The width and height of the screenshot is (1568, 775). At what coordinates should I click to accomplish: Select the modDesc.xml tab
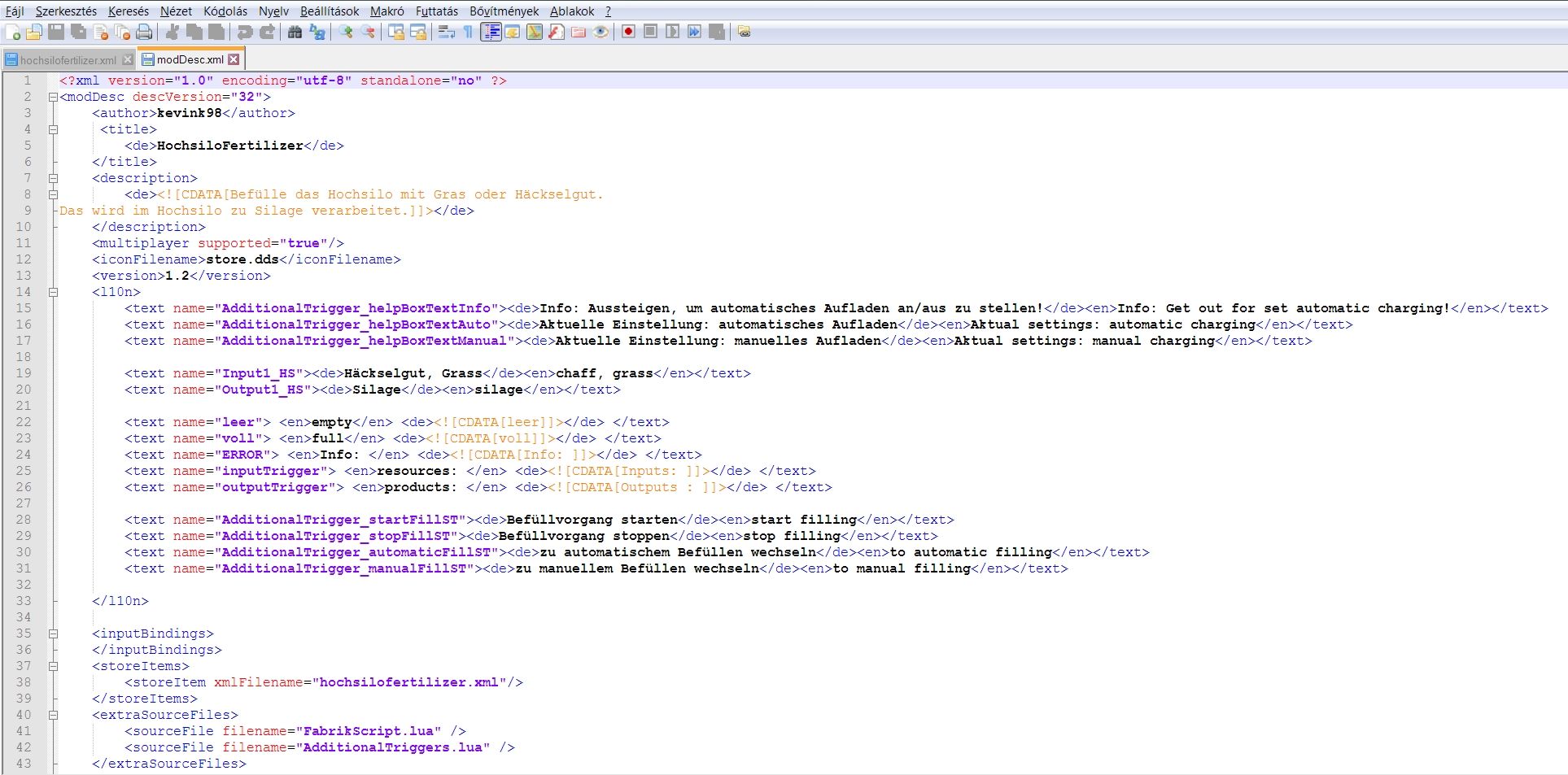pyautogui.click(x=190, y=59)
